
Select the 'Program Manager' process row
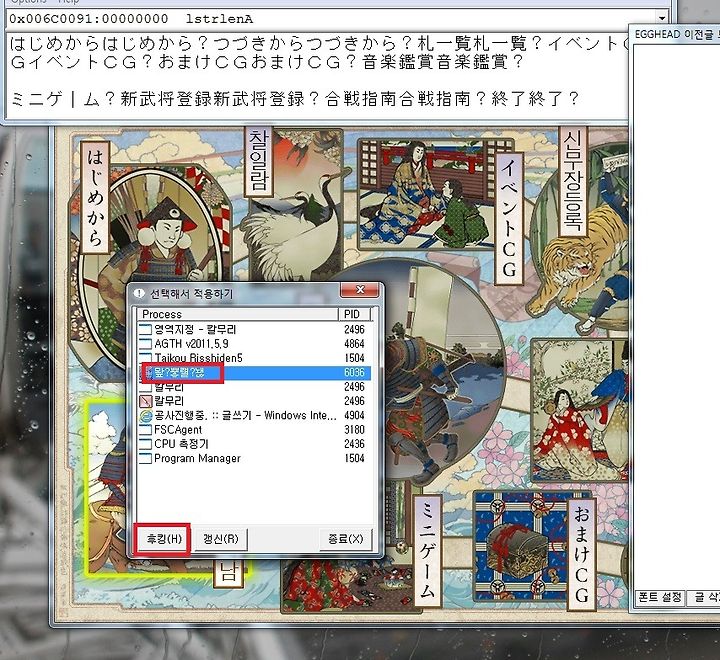tap(254, 458)
